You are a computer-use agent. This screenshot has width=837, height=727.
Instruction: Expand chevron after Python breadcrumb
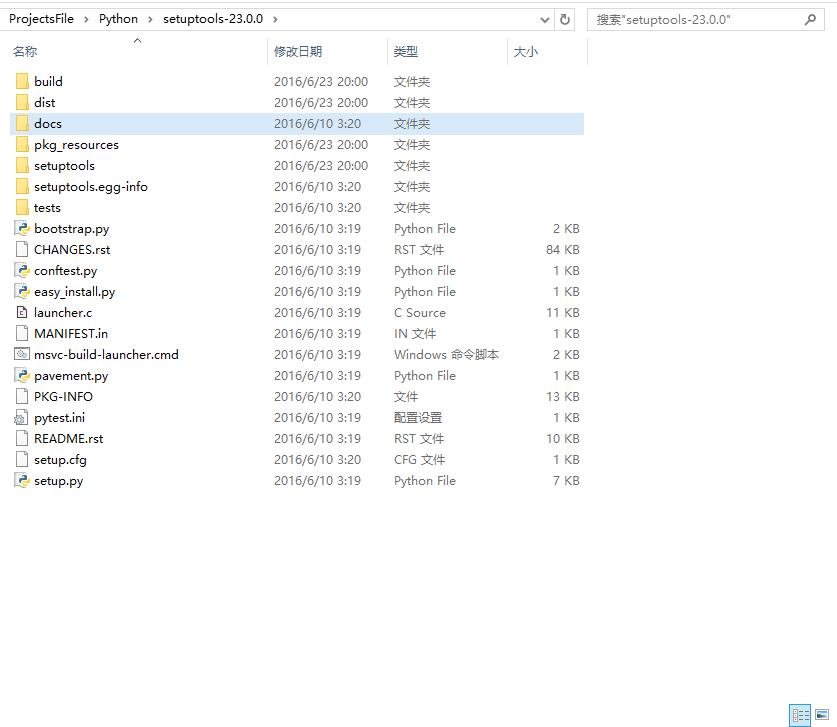[x=151, y=19]
